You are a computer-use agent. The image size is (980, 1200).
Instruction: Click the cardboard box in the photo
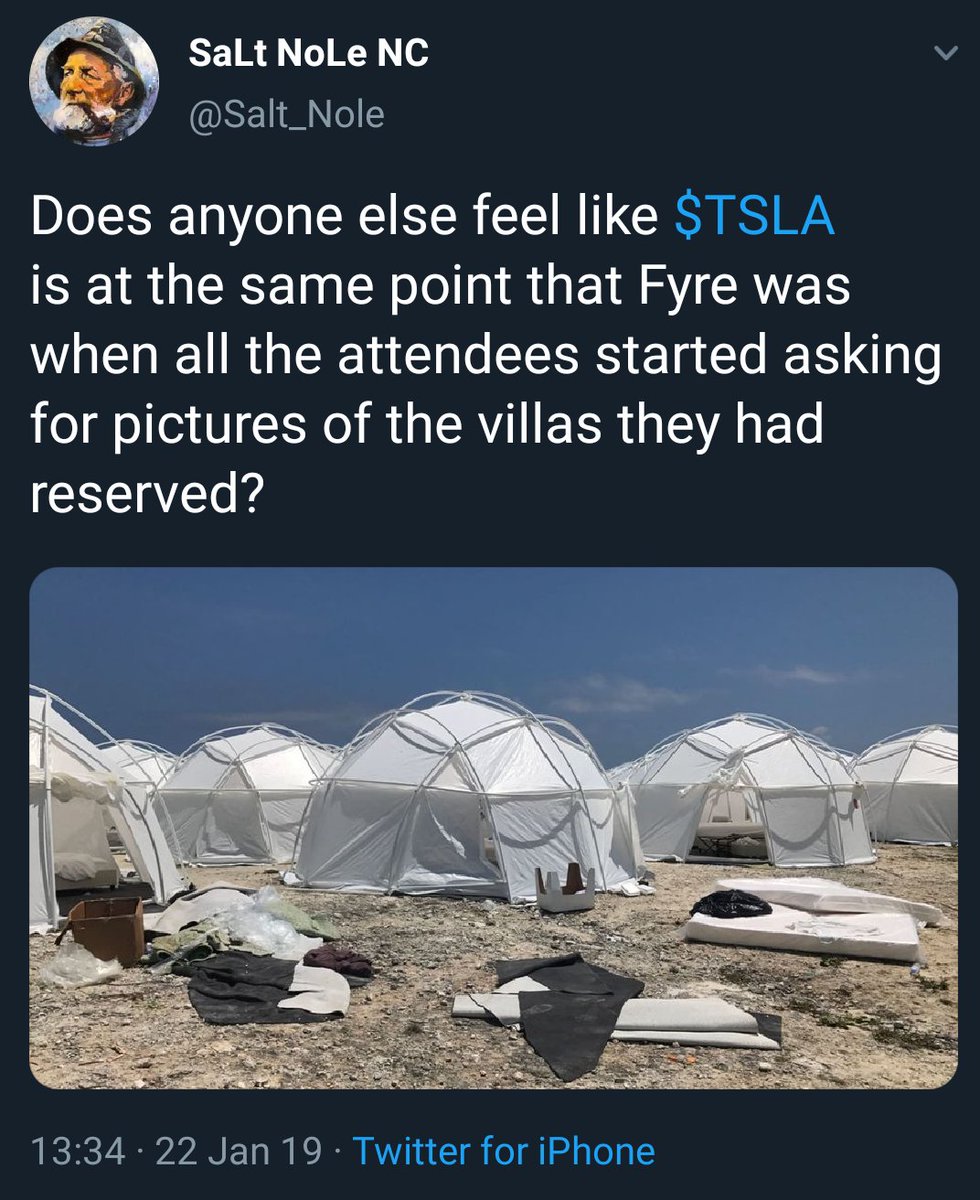pos(104,929)
